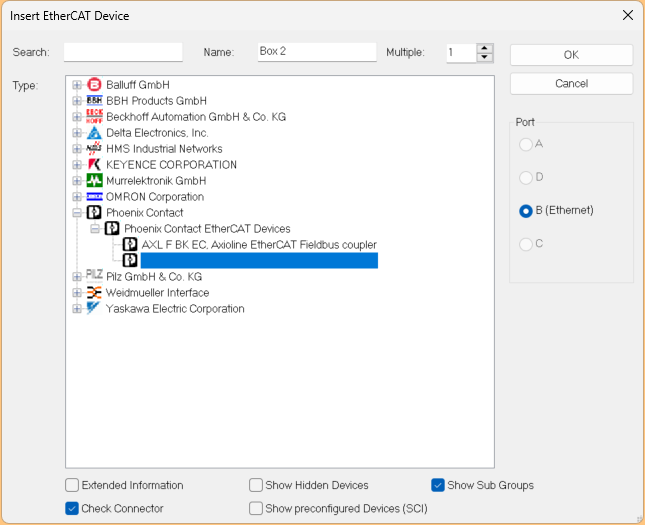Screen dimensions: 645x525
Task: Select the KEYENCE CORPORATION tree row
Action: 171,165
